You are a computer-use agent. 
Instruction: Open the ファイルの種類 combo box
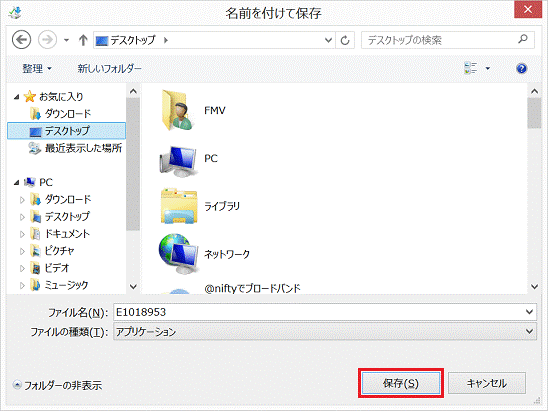pos(325,331)
